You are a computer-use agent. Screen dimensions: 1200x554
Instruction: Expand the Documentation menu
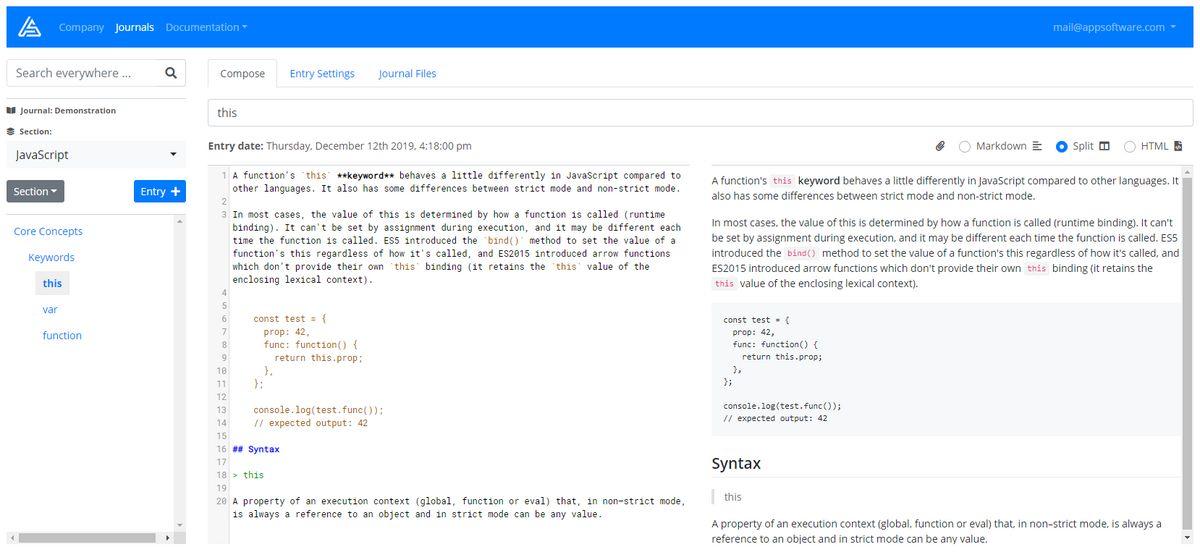[x=206, y=27]
